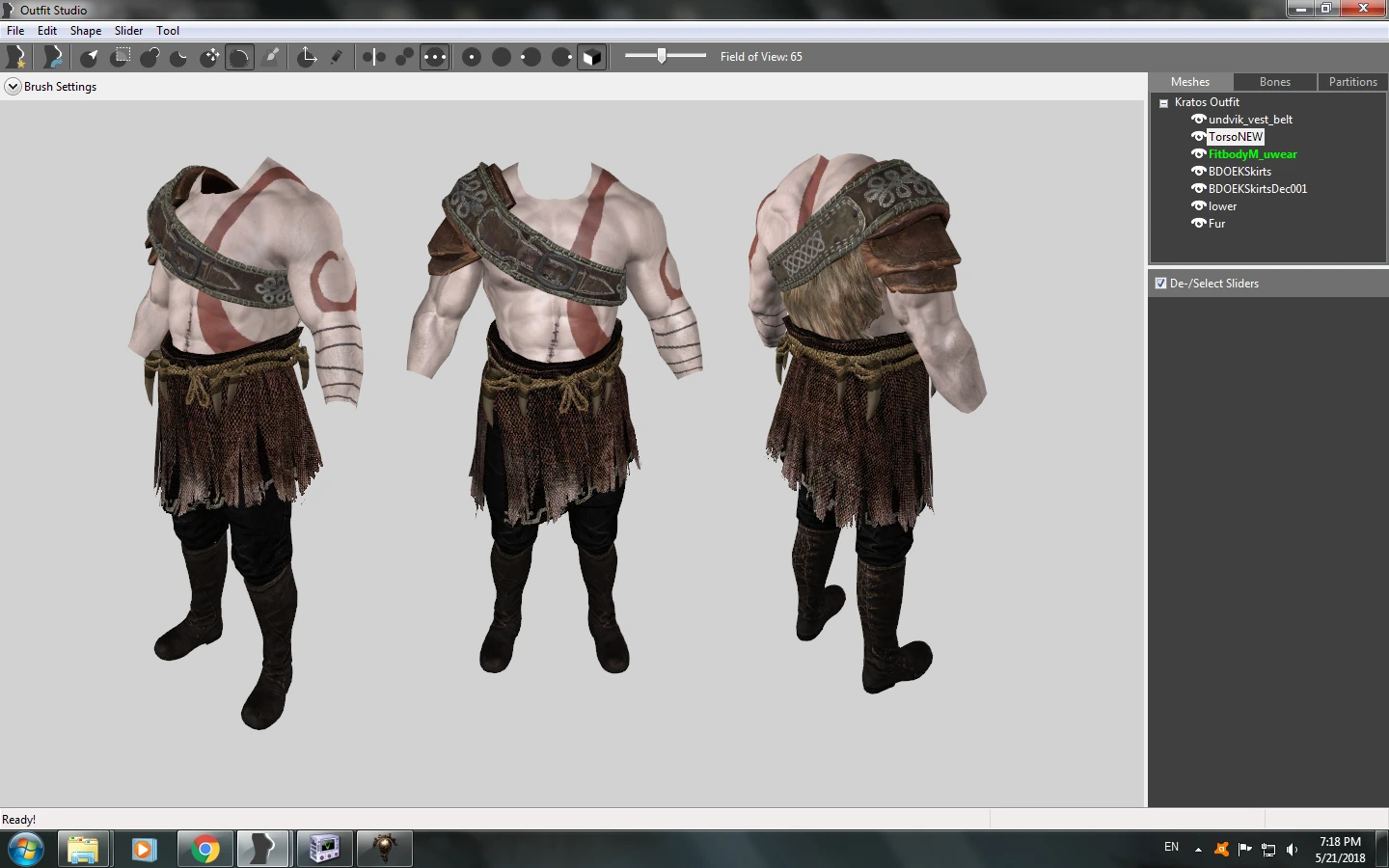Hide the BDOEKSkirtsDec001 mesh
This screenshot has width=1389, height=868.
(x=1199, y=189)
